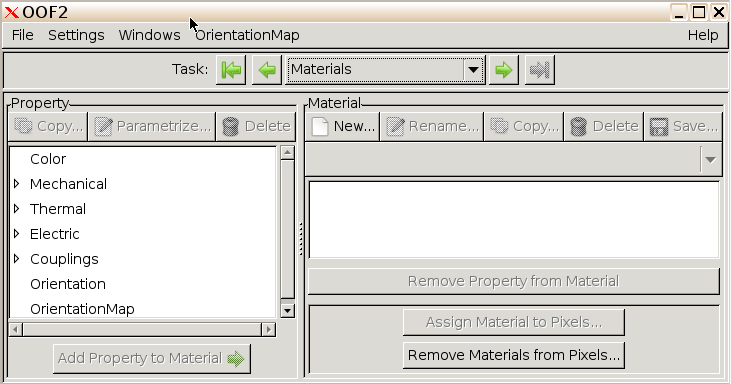Click Copy in the Material panel

click(x=524, y=126)
